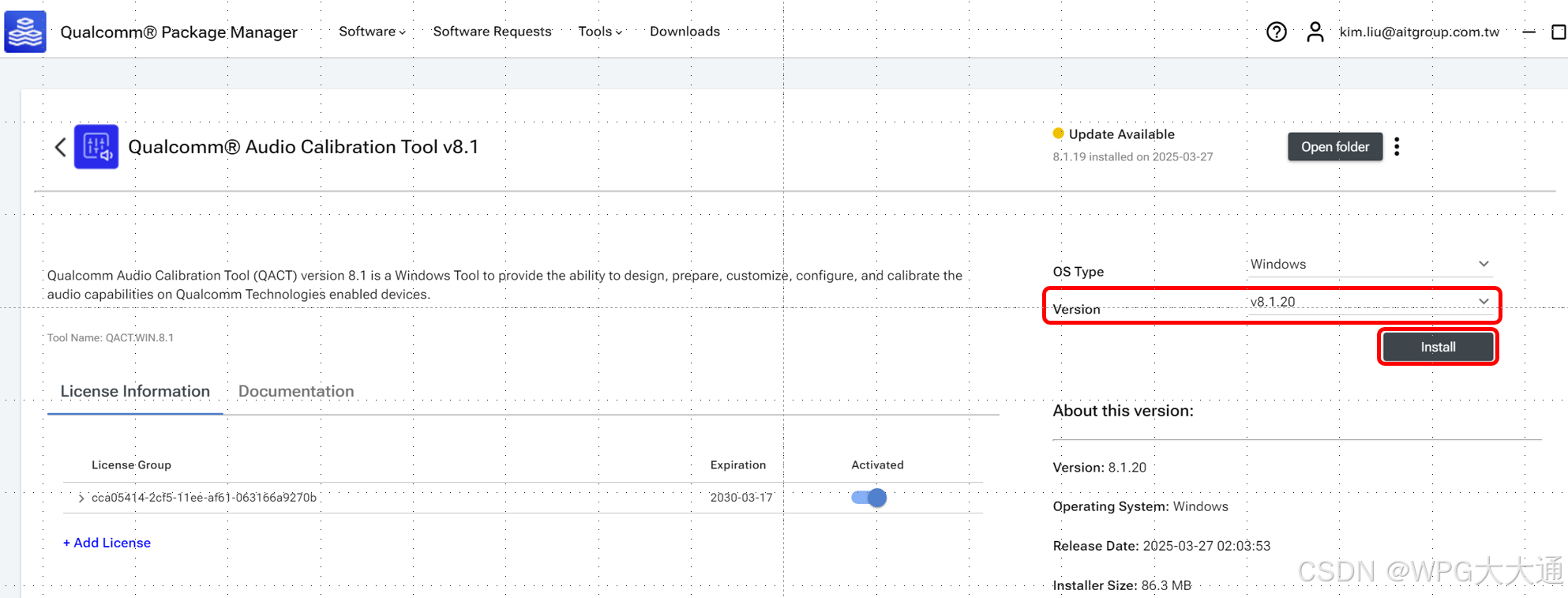Click the Tool Name: QACT.WIN.8.1 text

coord(111,337)
